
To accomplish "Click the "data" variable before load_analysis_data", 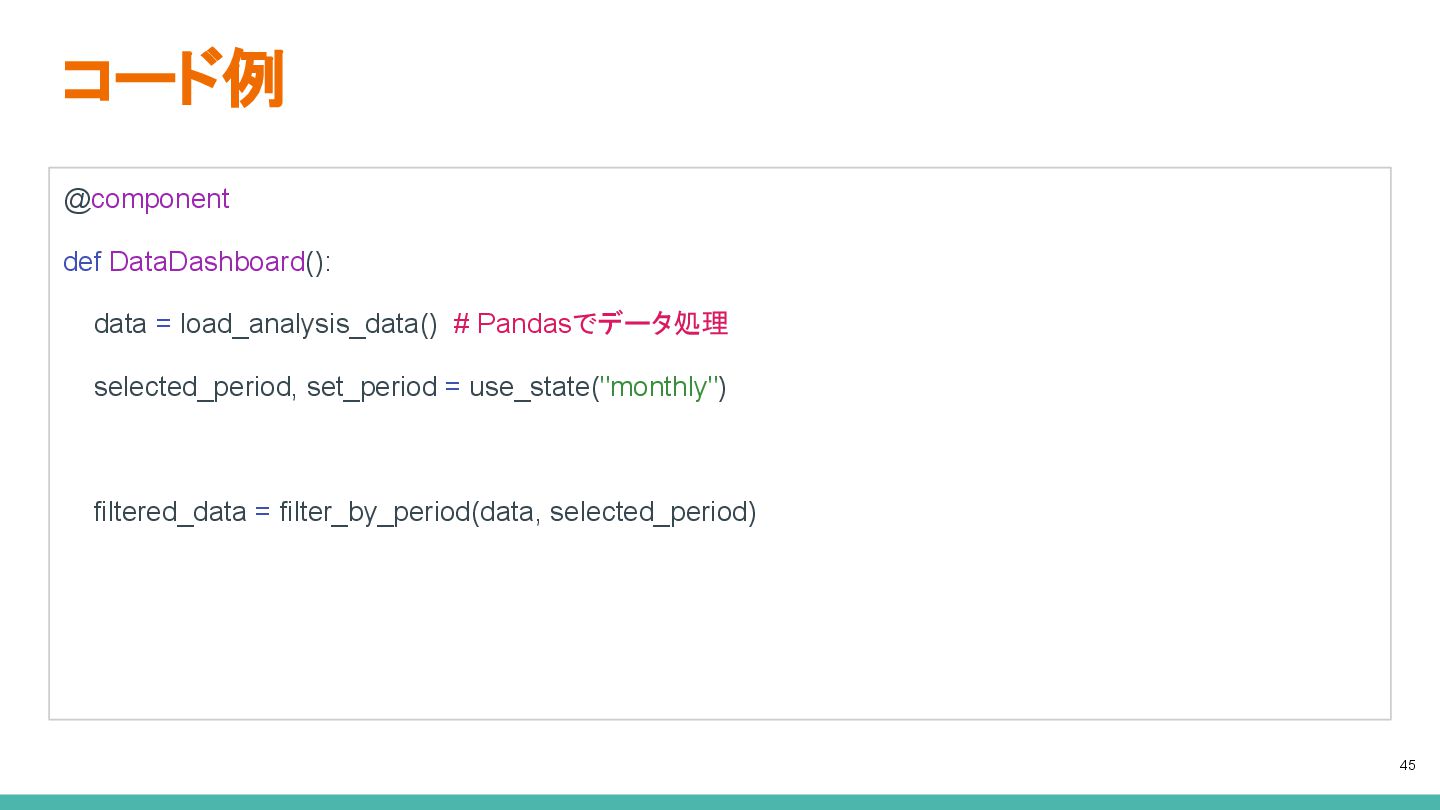I will pyautogui.click(x=120, y=324).
